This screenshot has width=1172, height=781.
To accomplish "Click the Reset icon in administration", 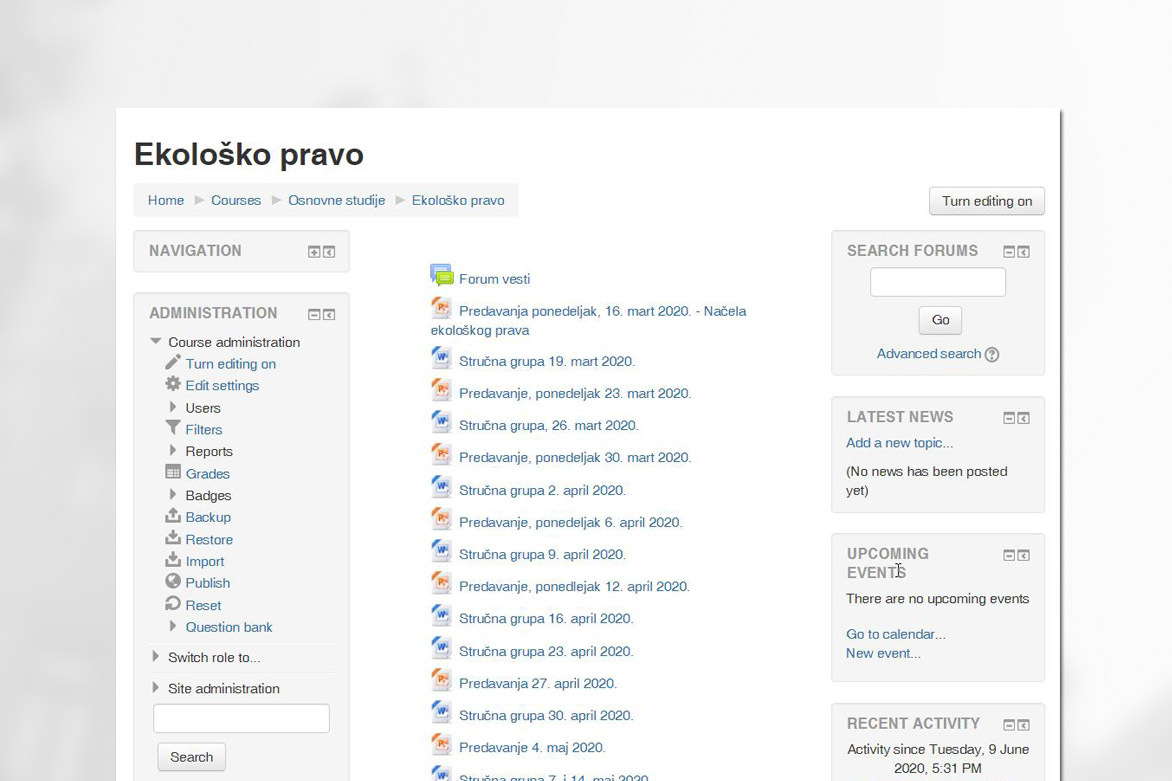I will point(173,604).
